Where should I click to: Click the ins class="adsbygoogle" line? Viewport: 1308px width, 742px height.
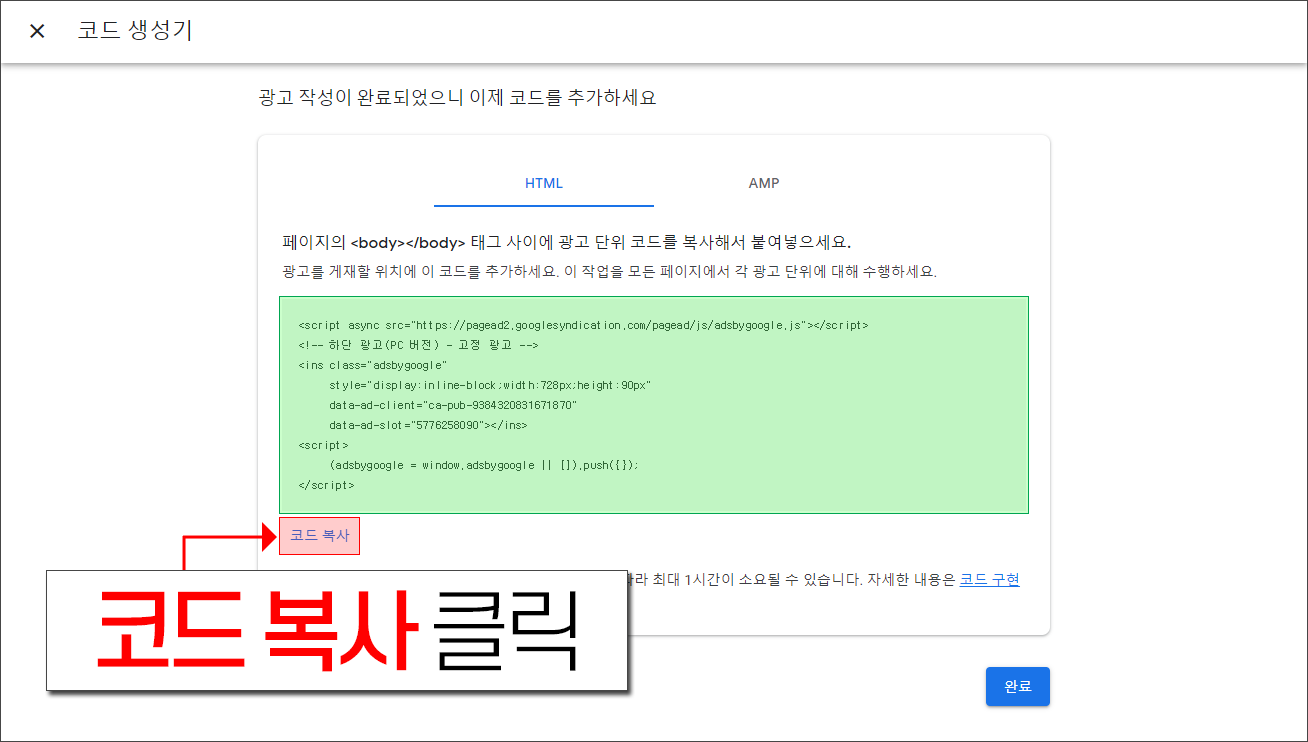(x=372, y=365)
